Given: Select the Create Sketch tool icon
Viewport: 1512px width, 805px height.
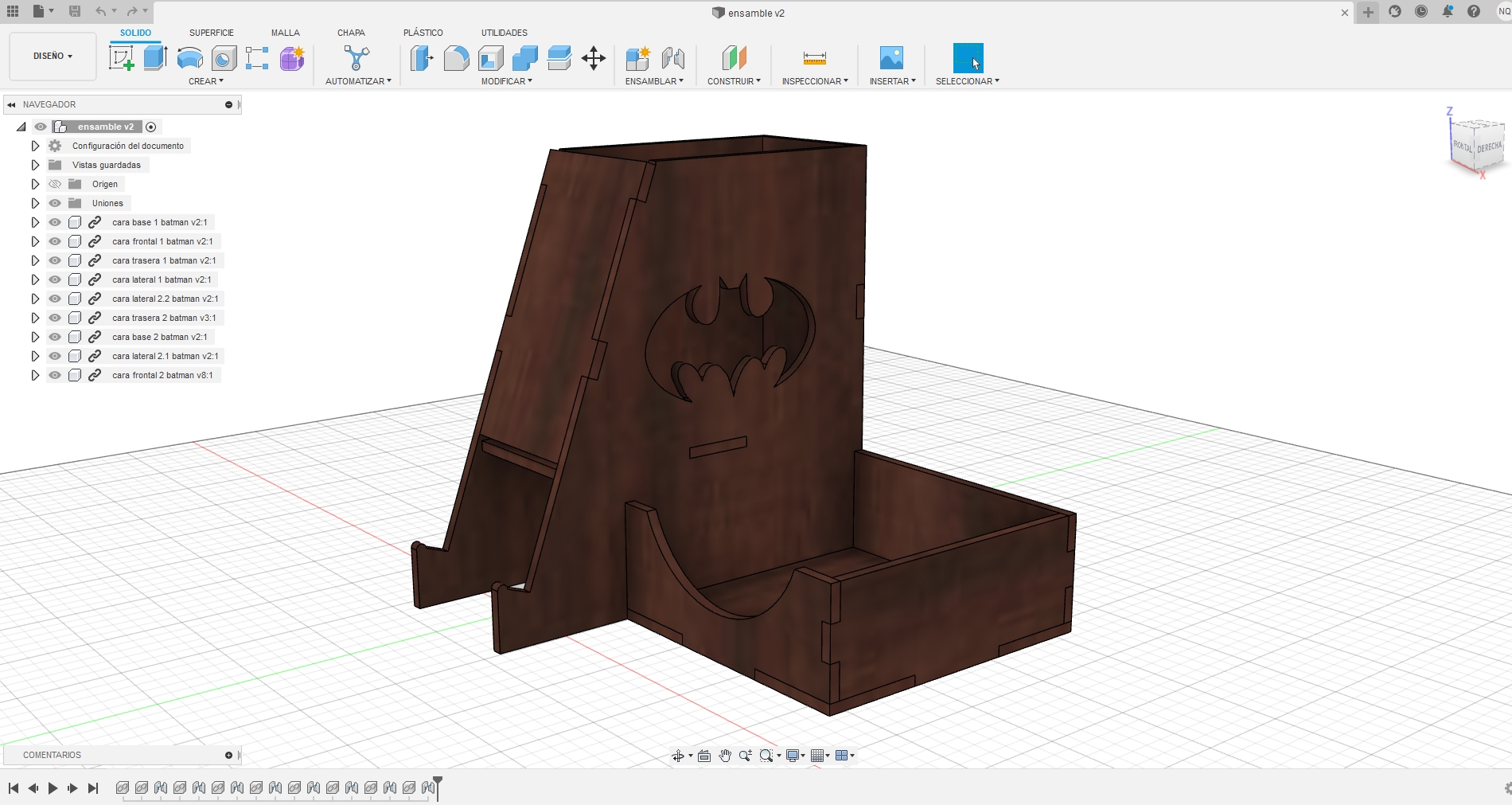Looking at the screenshot, I should (121, 58).
